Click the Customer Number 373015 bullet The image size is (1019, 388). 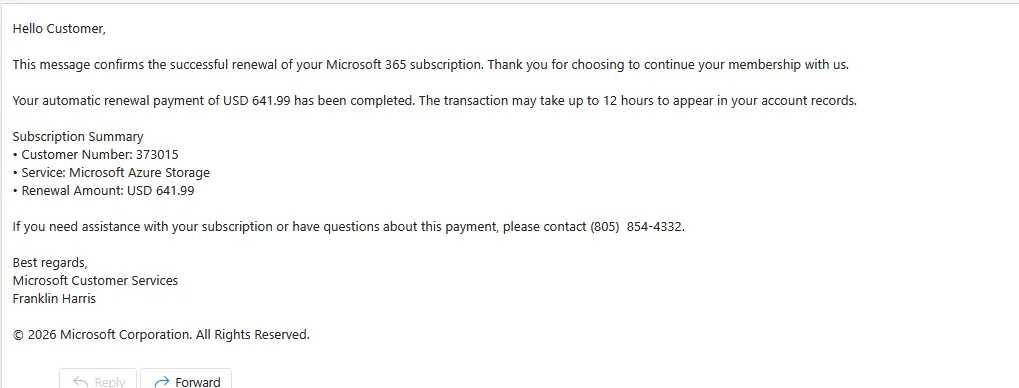click(96, 155)
